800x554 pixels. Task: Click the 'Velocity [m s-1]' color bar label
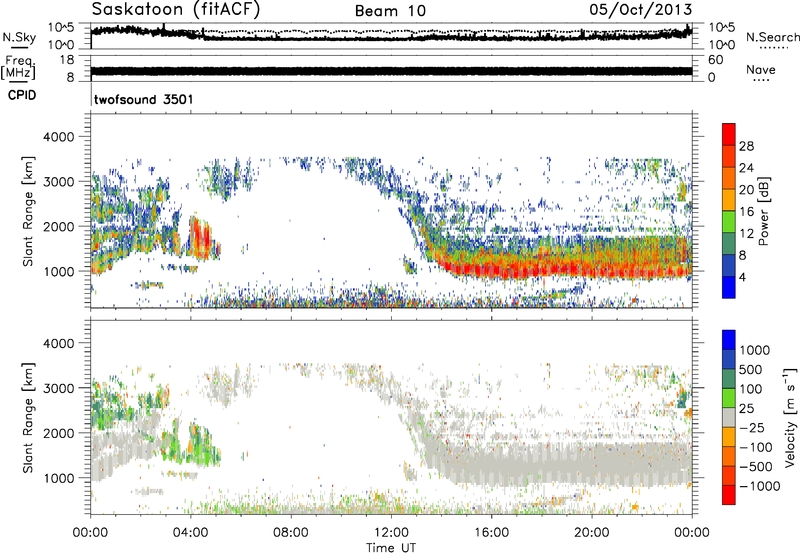click(x=790, y=417)
